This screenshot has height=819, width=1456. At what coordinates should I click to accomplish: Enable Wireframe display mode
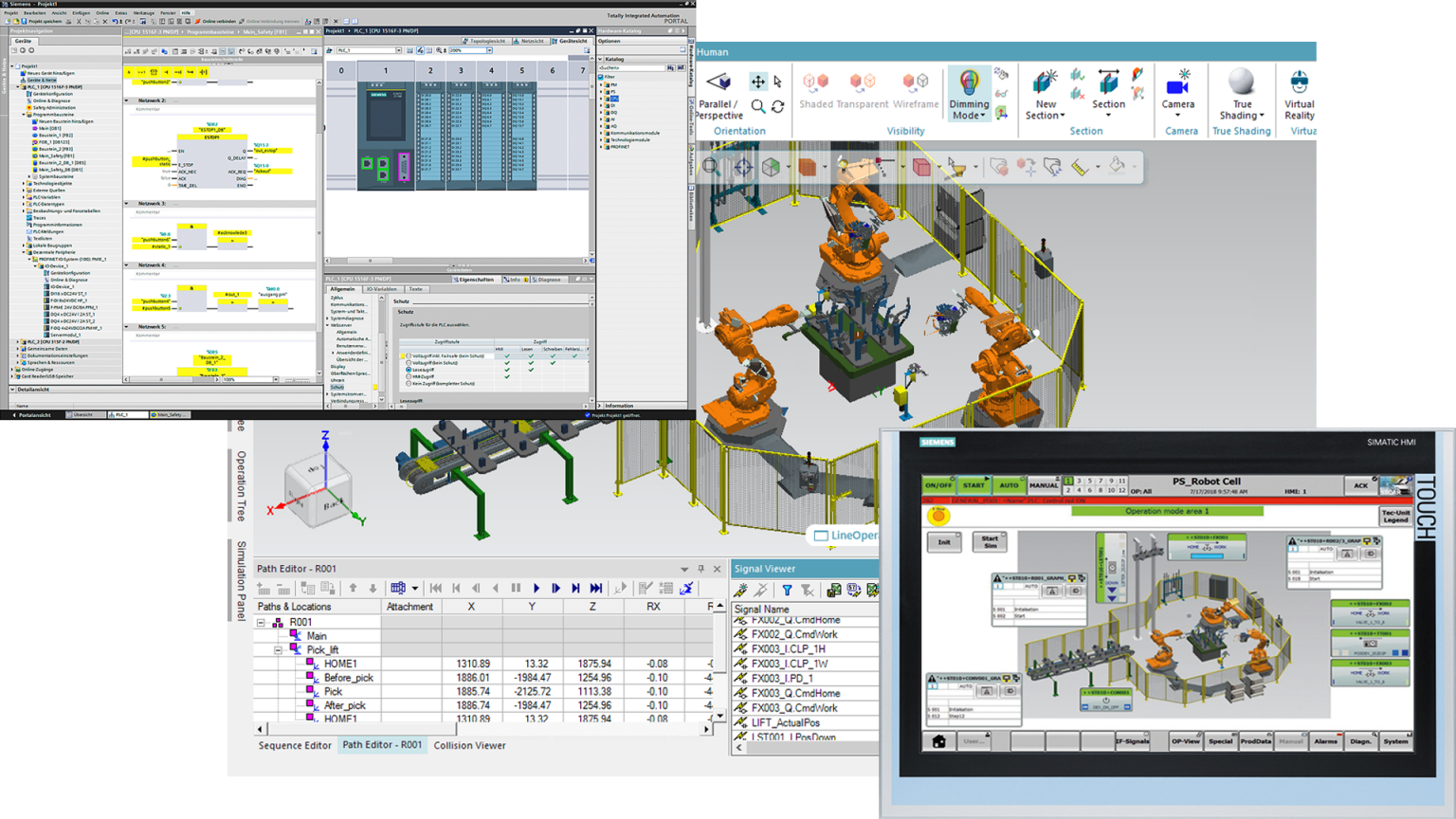pyautogui.click(x=916, y=83)
